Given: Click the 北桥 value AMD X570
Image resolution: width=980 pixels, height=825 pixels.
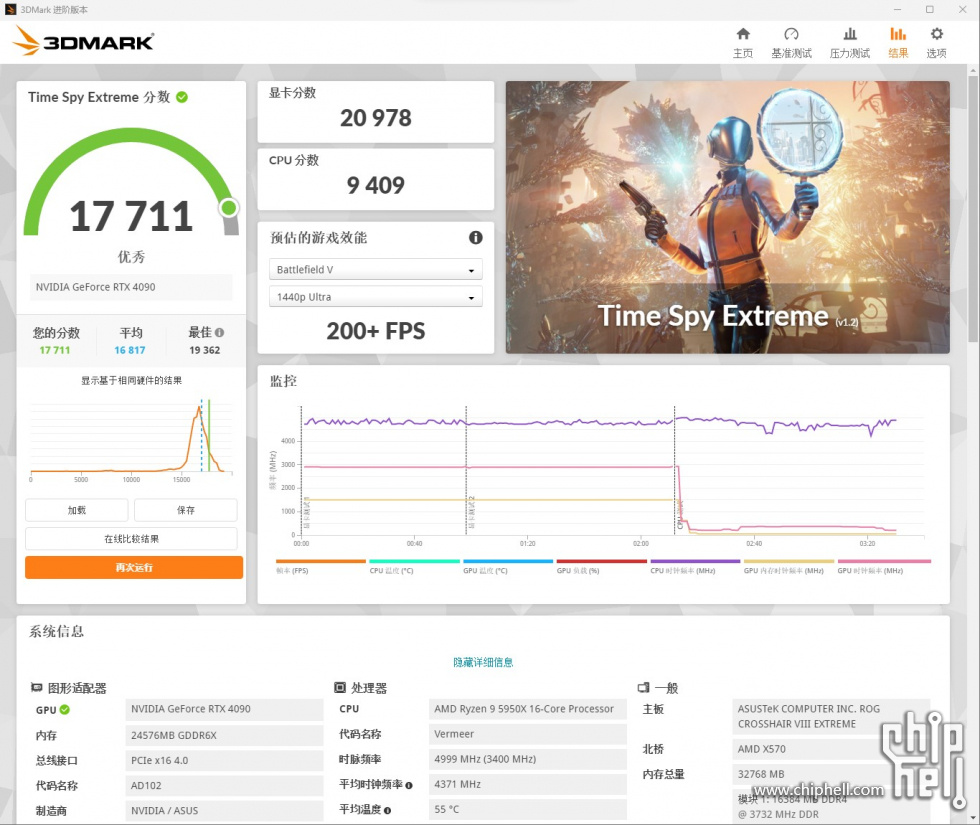Looking at the screenshot, I should coord(831,749).
